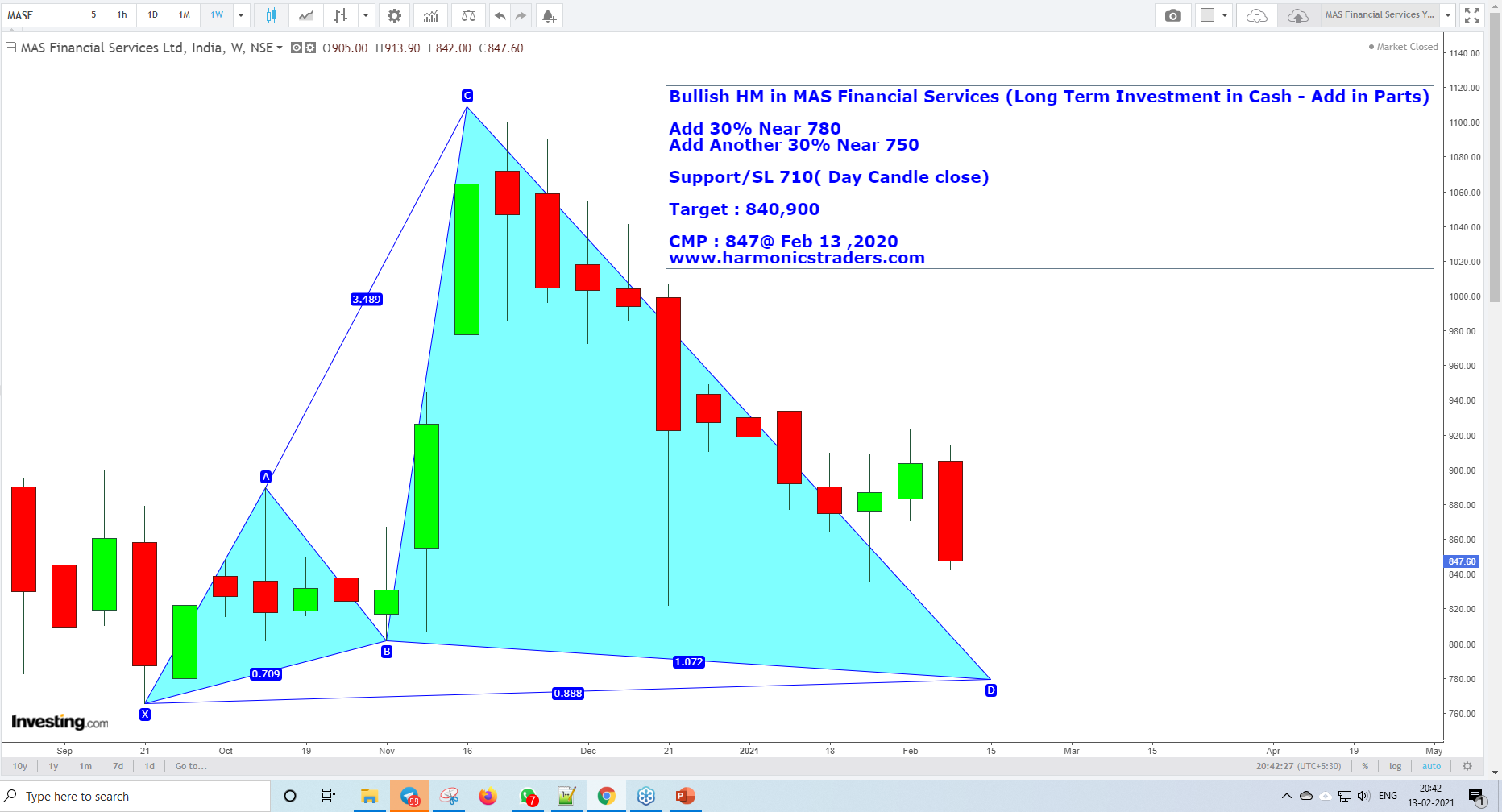1502x812 pixels.
Task: Select the 1D interval
Action: 152,15
